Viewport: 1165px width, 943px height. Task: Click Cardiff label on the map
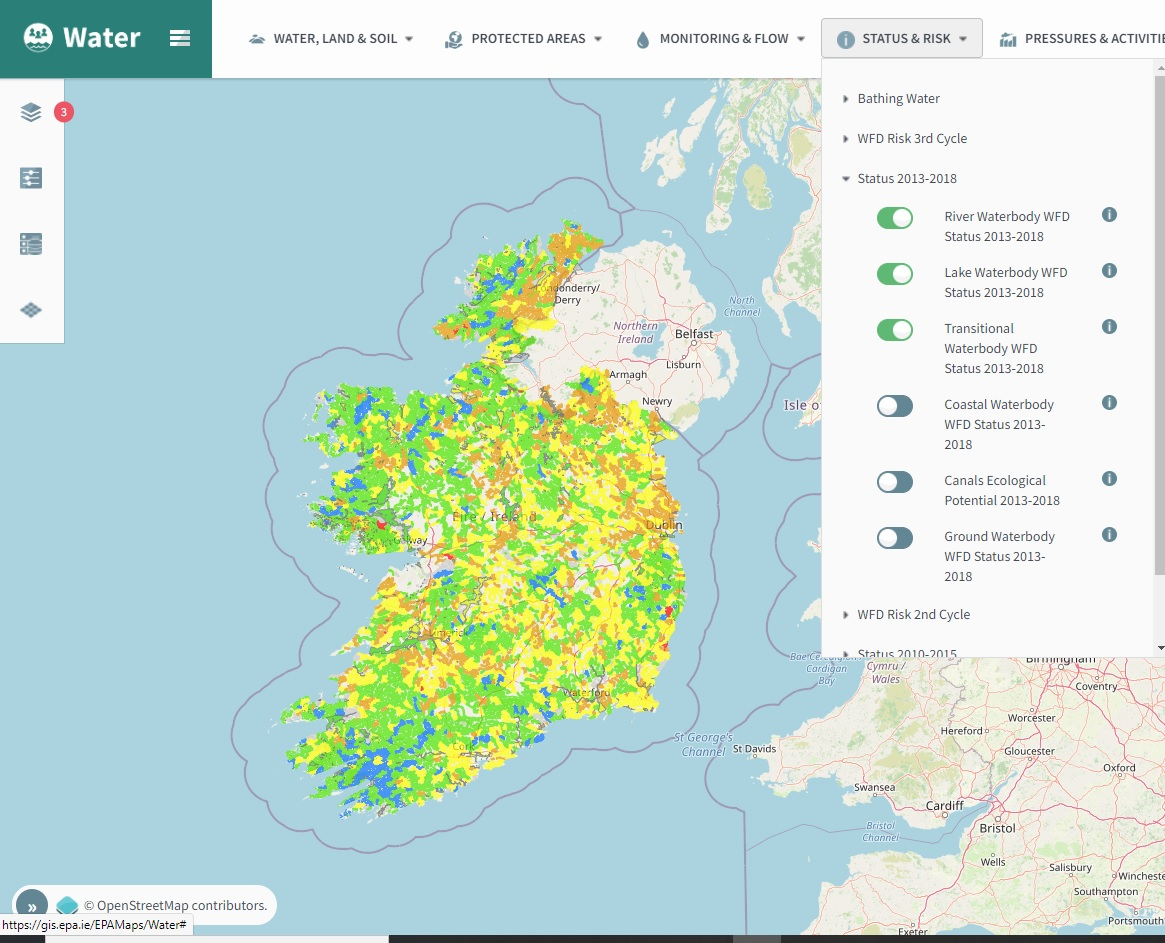pos(944,806)
